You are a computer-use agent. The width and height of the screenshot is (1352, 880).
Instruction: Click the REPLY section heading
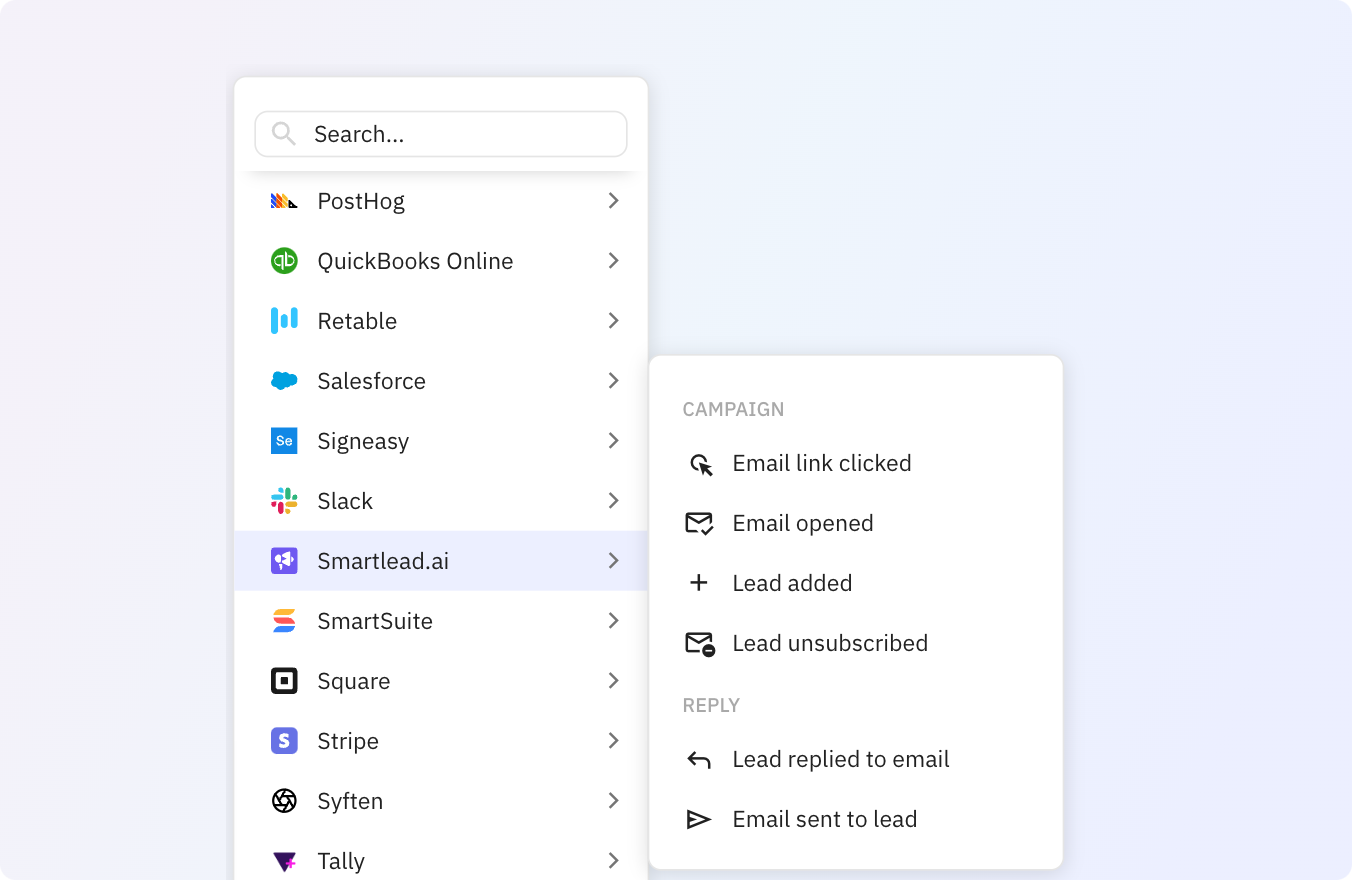coord(711,705)
